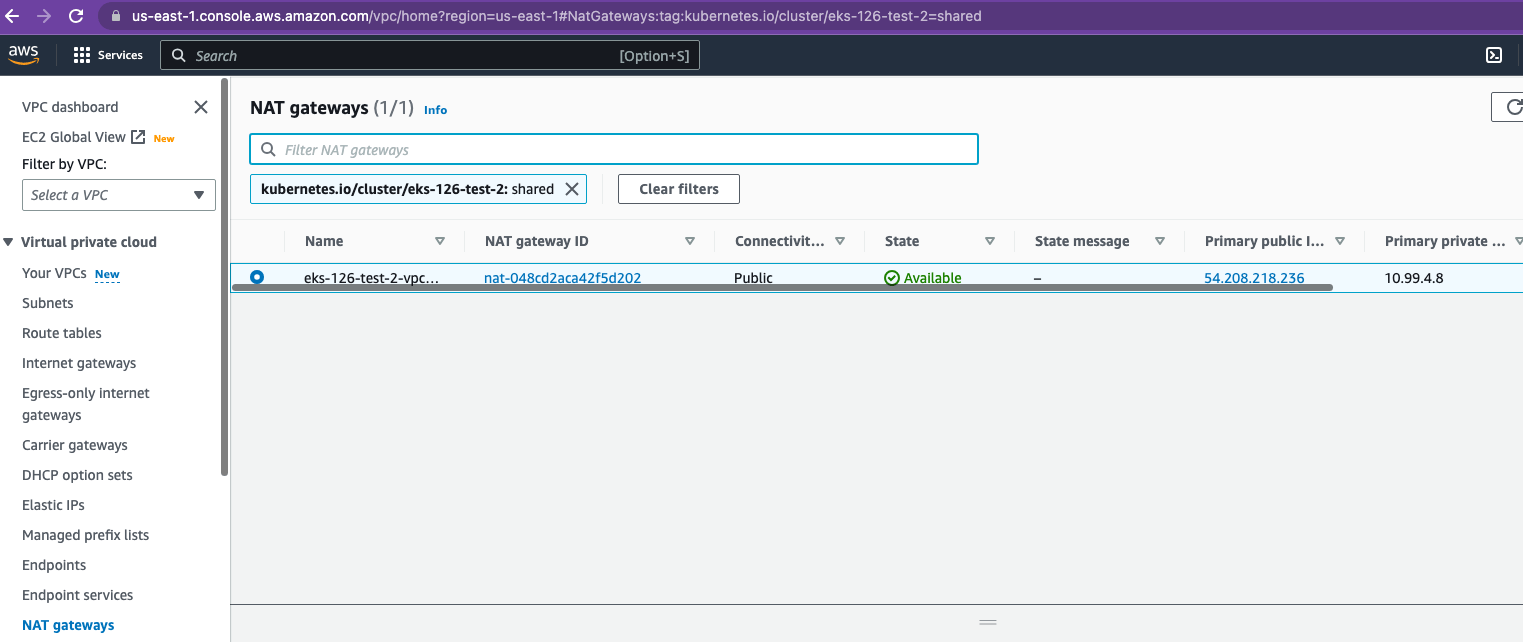Open the Route tables sidebar section

61,332
